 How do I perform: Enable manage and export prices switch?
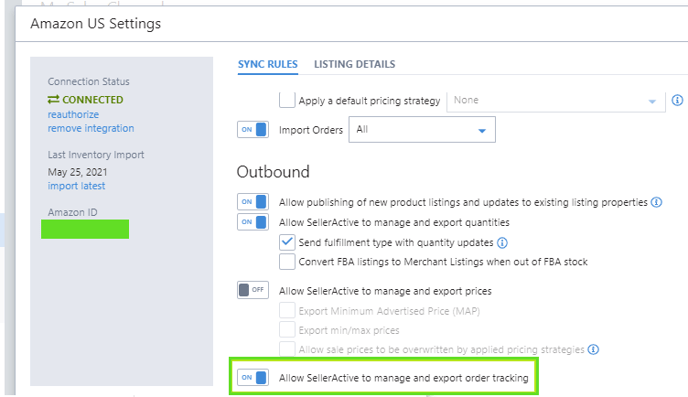point(253,290)
